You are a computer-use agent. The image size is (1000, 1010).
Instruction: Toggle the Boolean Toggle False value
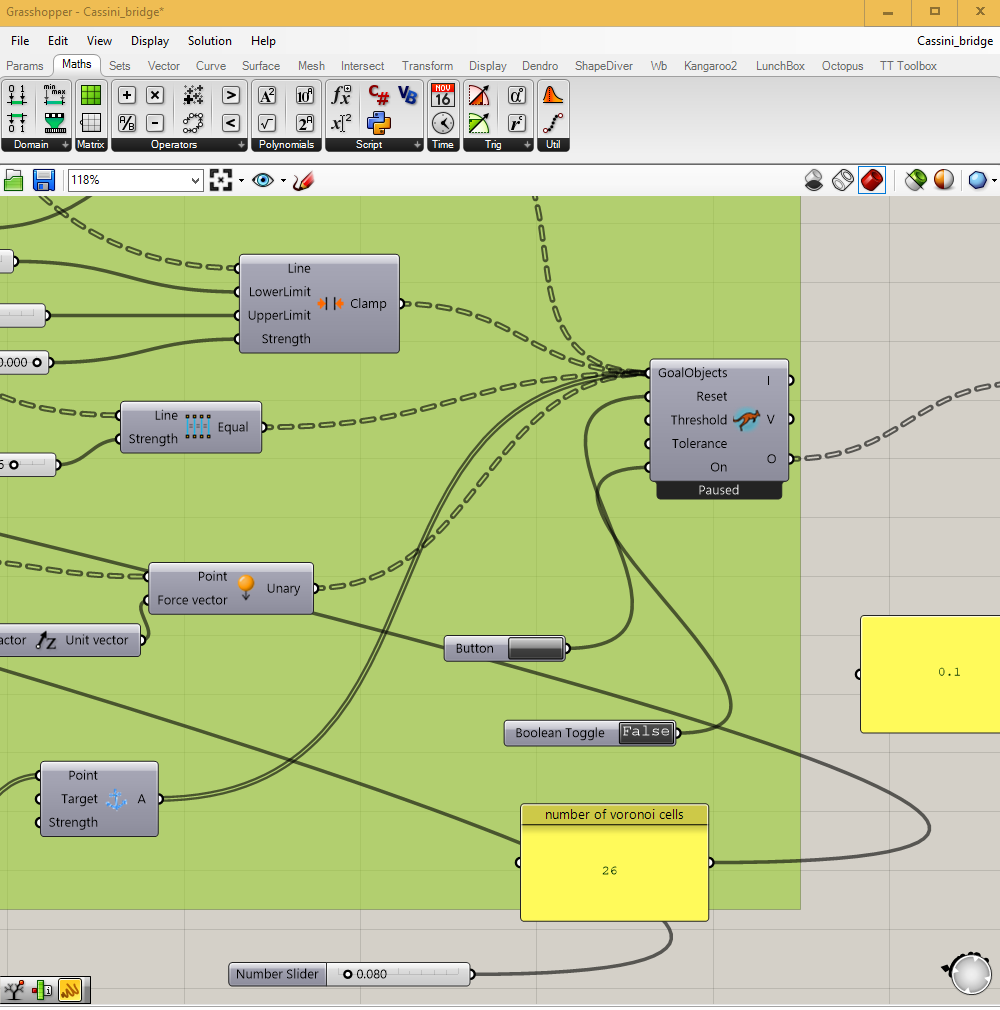tap(645, 732)
